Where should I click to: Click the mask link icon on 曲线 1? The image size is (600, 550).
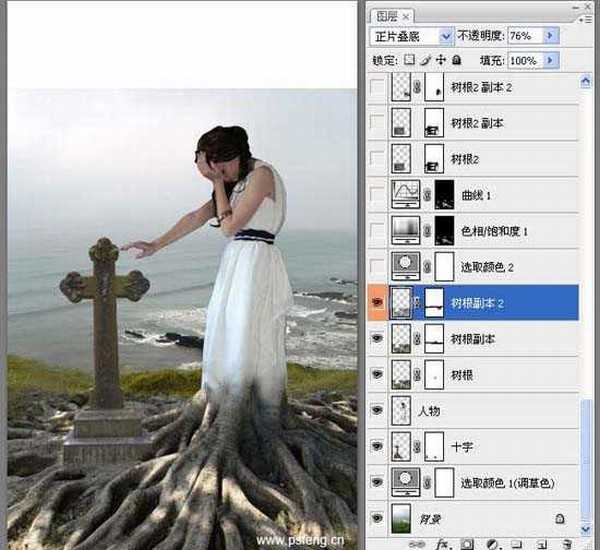point(427,195)
